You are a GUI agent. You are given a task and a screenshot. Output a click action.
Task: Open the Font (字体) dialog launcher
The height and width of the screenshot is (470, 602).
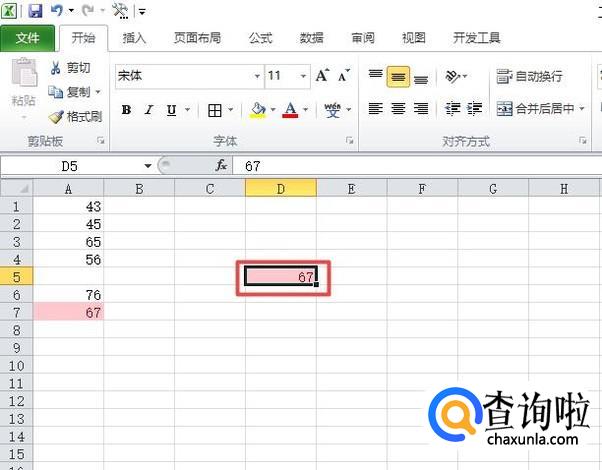pos(349,141)
